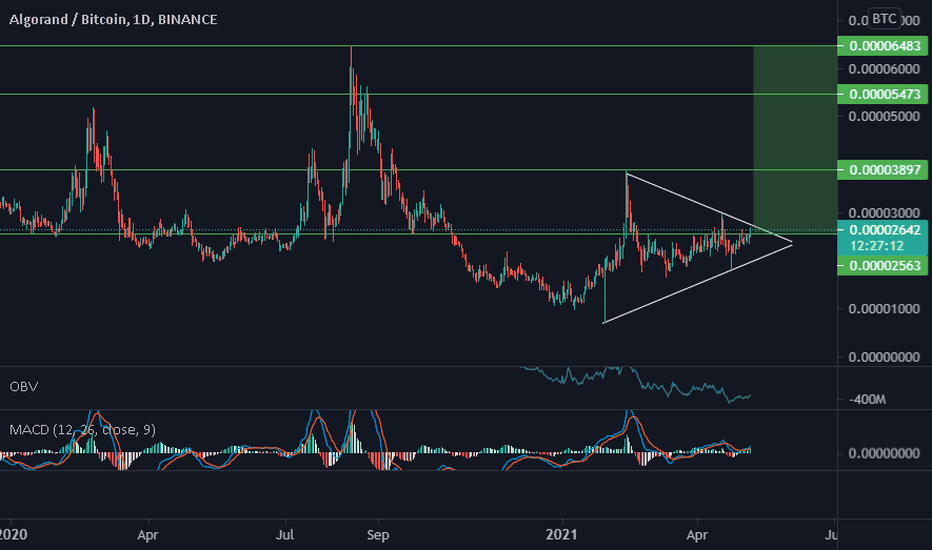The image size is (932, 550).
Task: Click the 2020 time axis label
Action: [x=13, y=535]
